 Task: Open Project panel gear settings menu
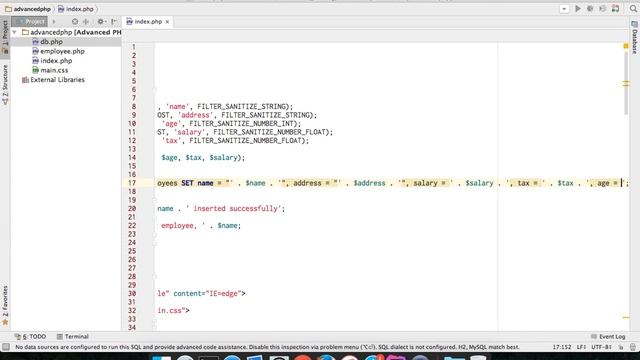coord(101,22)
